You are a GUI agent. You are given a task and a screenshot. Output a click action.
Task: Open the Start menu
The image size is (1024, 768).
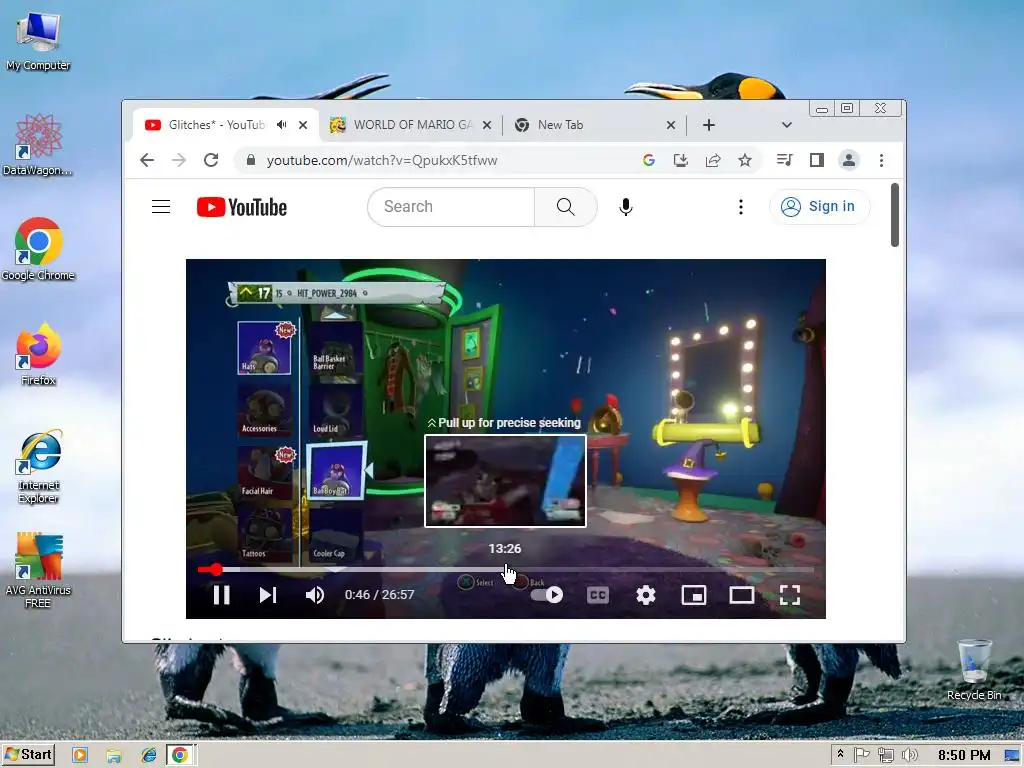pyautogui.click(x=28, y=755)
